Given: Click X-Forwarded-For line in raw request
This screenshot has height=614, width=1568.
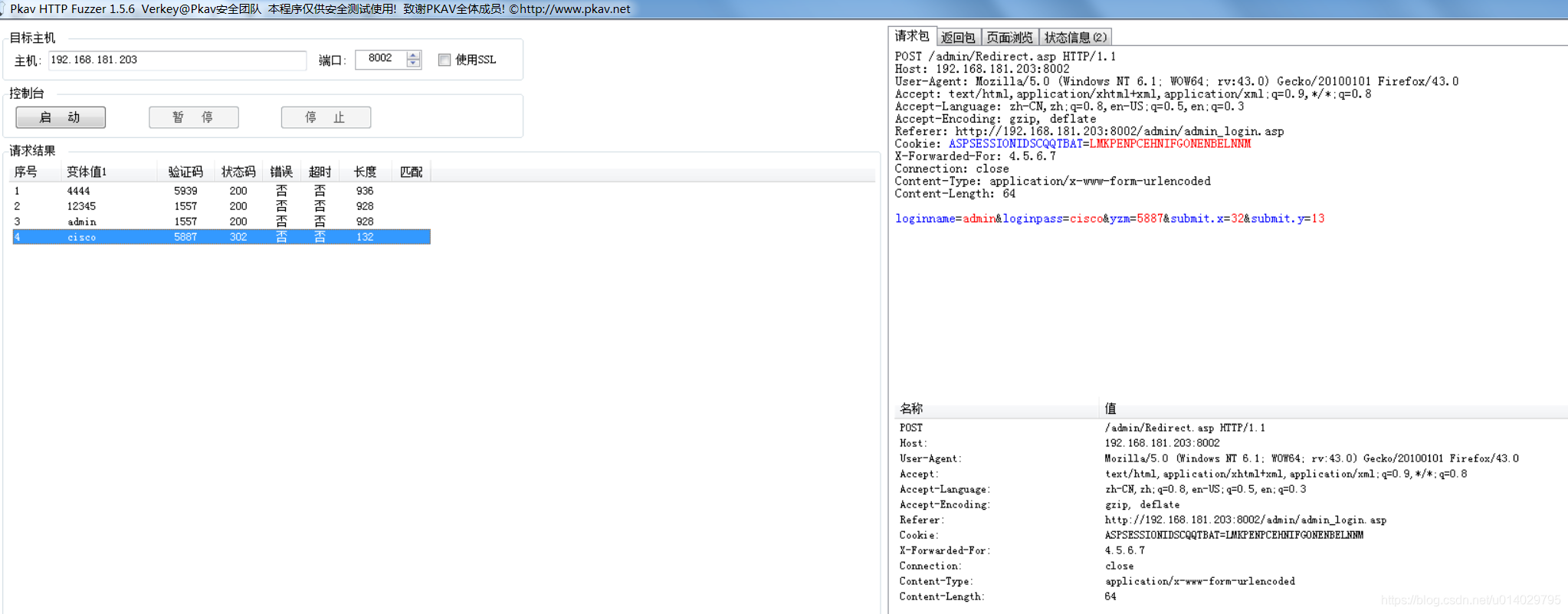Looking at the screenshot, I should pos(976,156).
